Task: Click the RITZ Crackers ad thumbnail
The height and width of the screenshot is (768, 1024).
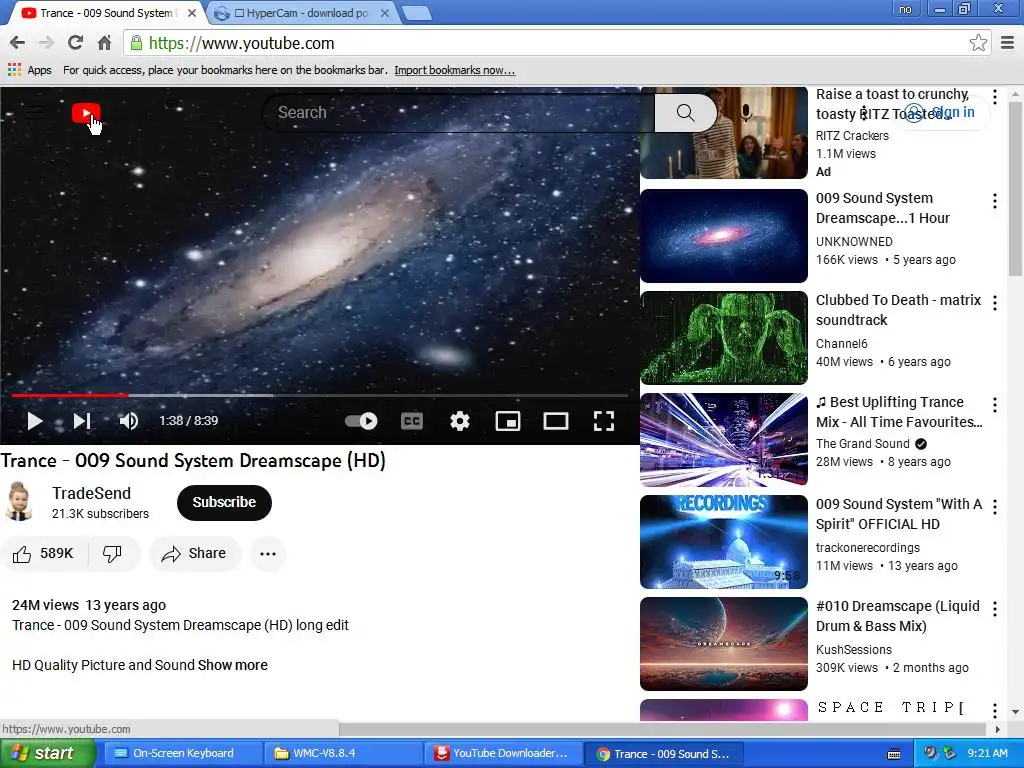Action: pyautogui.click(x=724, y=133)
